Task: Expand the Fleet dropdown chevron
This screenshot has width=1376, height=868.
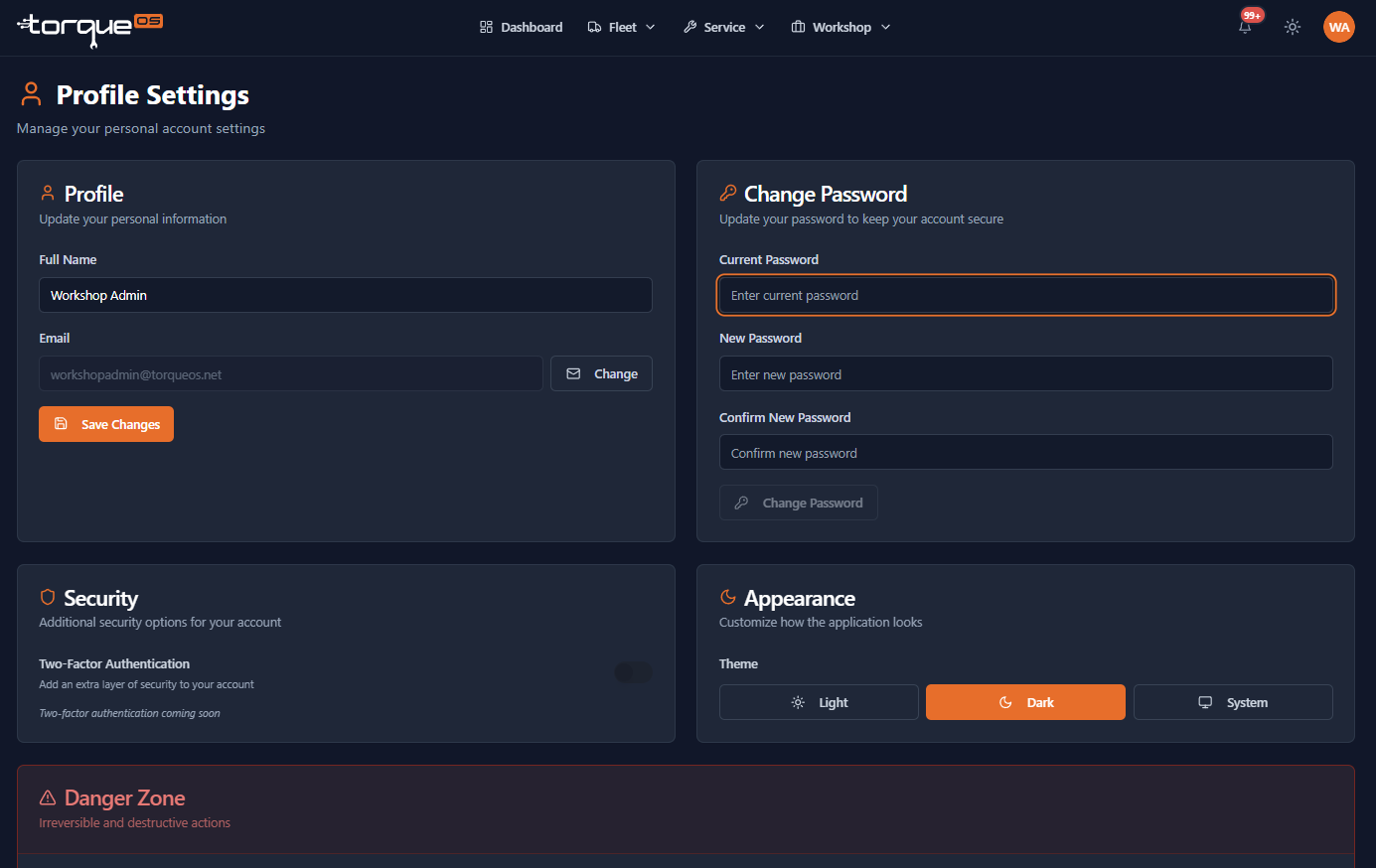Action: click(x=651, y=27)
